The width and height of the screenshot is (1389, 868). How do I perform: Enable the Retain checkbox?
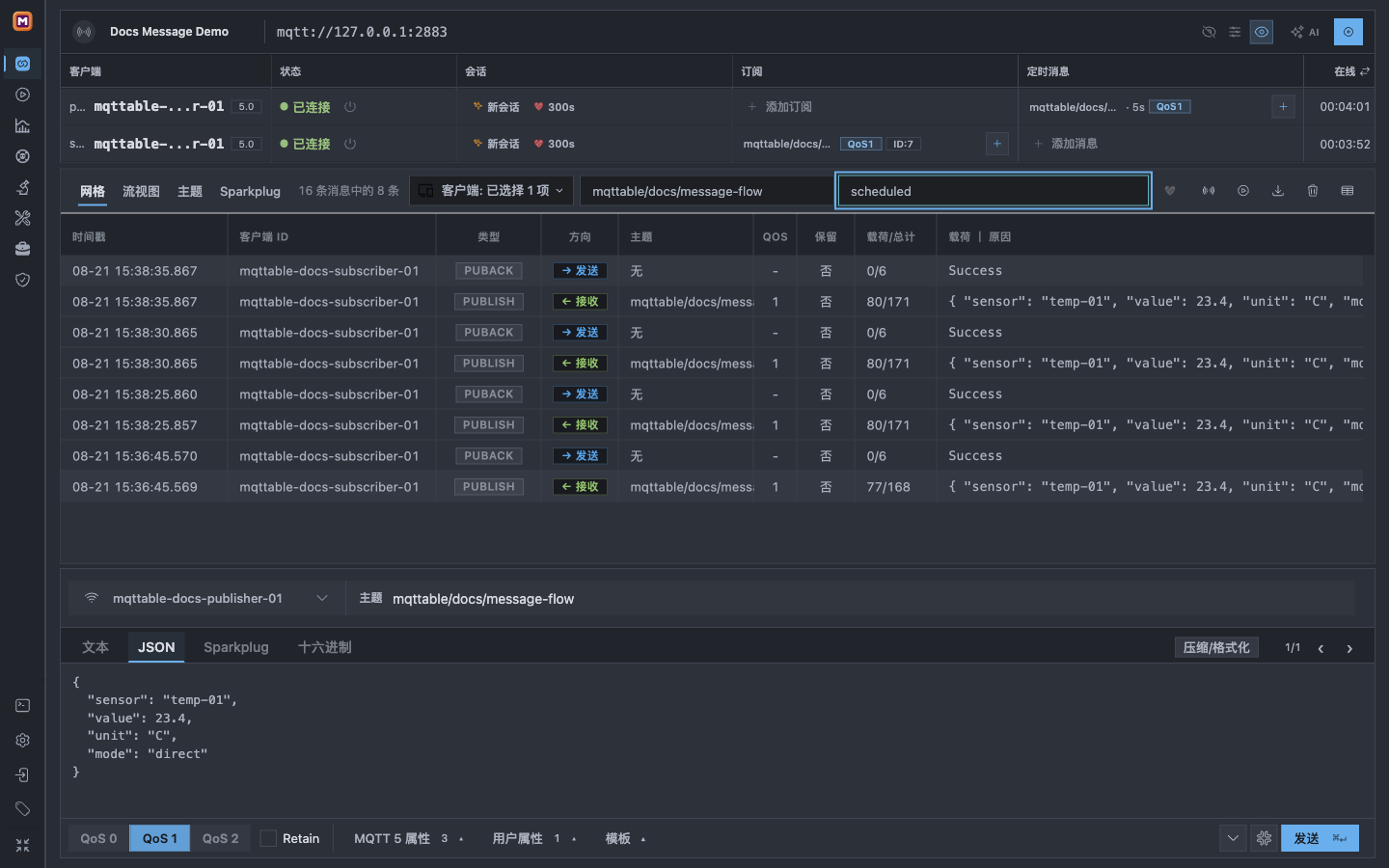click(268, 838)
